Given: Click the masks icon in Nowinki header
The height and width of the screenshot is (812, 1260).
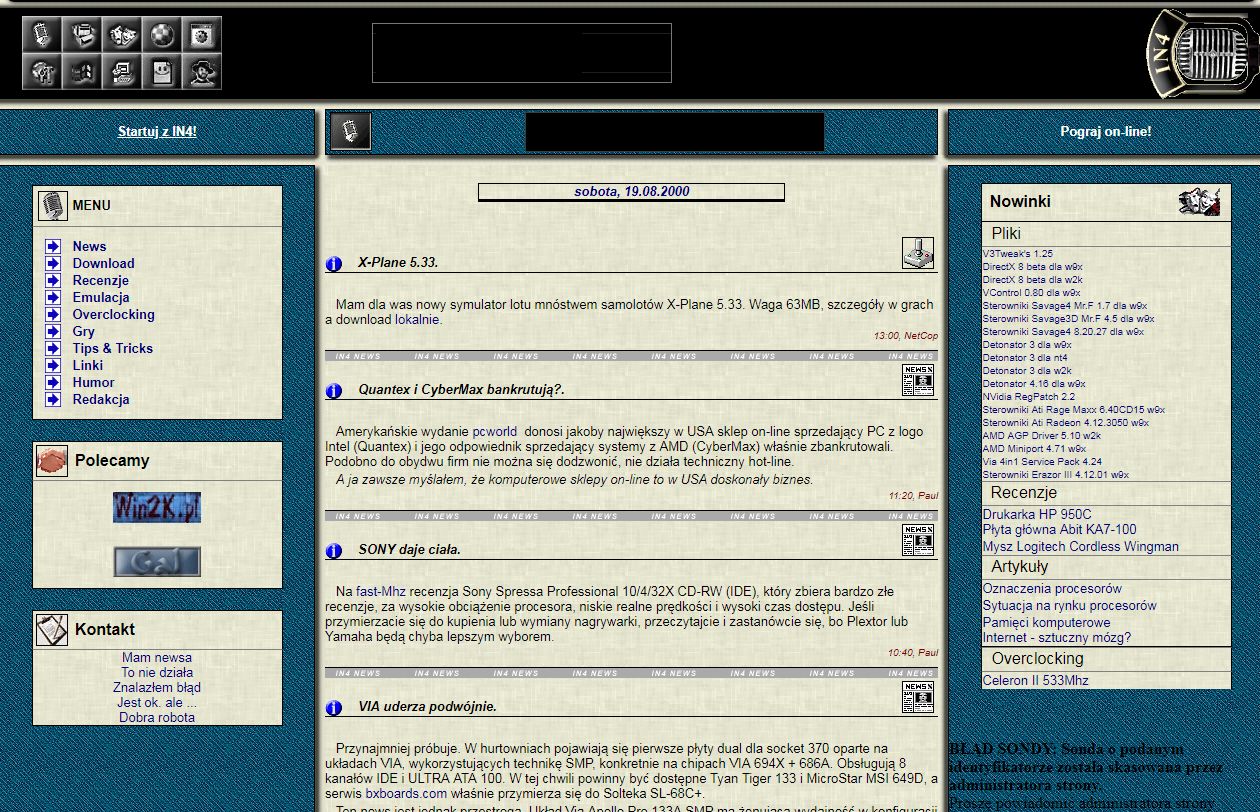Looking at the screenshot, I should [x=1199, y=202].
